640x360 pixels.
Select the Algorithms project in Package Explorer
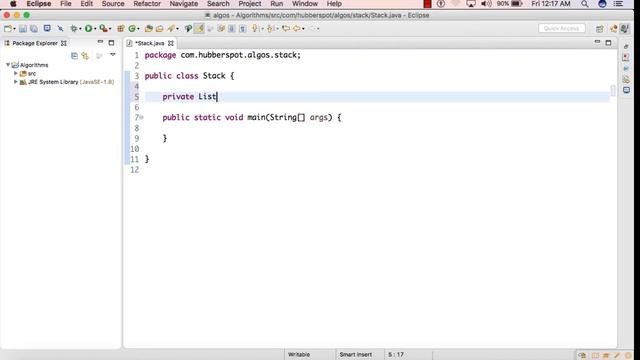click(x=34, y=65)
